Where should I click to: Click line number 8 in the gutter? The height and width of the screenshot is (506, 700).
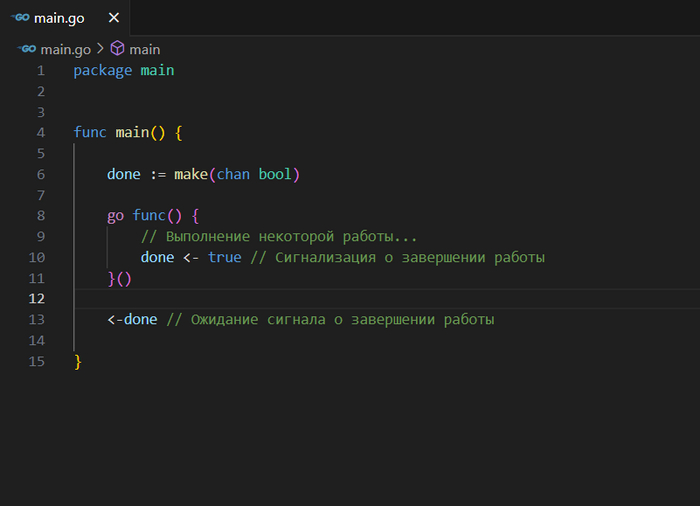click(x=40, y=216)
